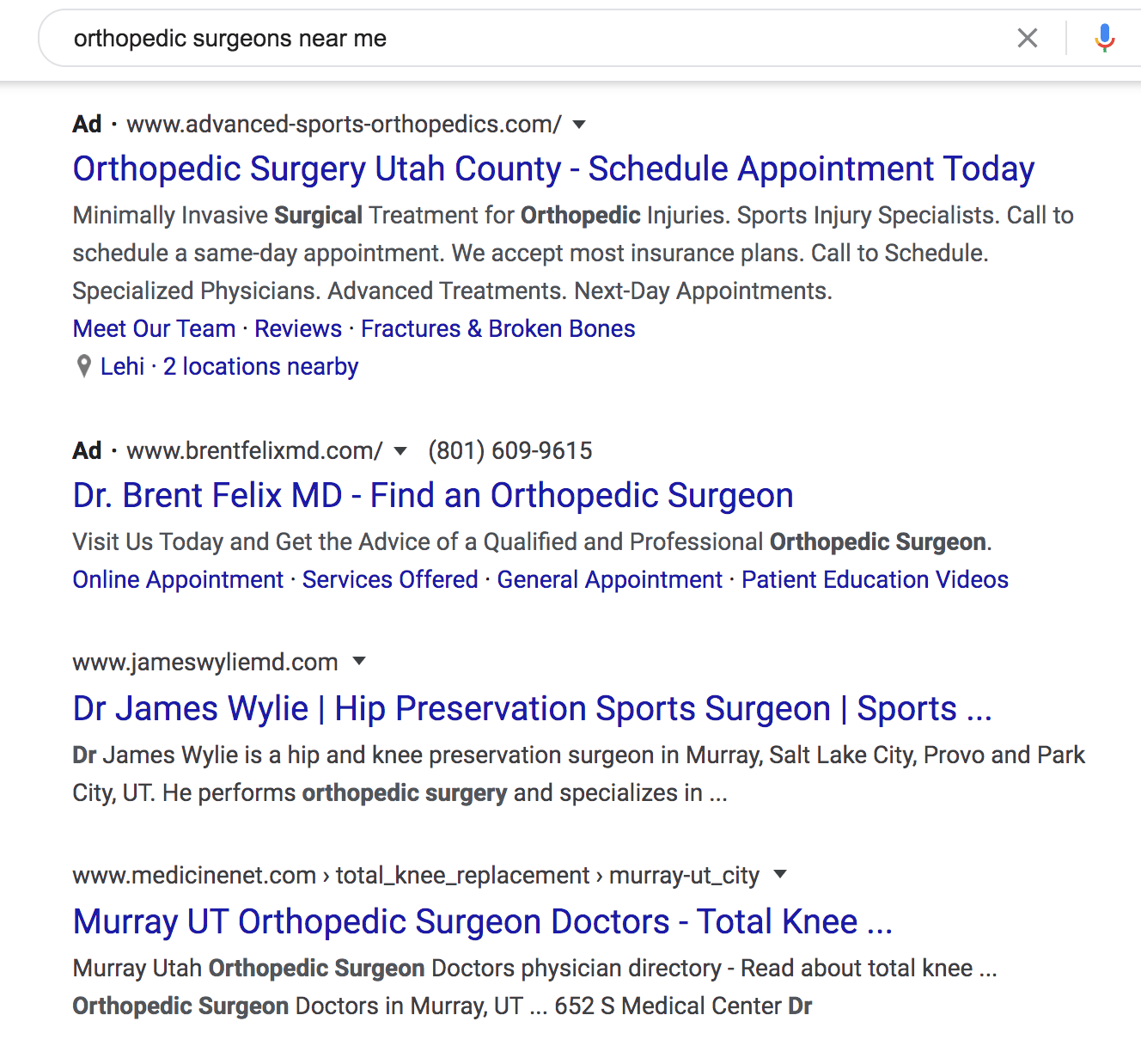1141x1064 pixels.
Task: Visit the Reviews sitelink
Action: point(298,329)
